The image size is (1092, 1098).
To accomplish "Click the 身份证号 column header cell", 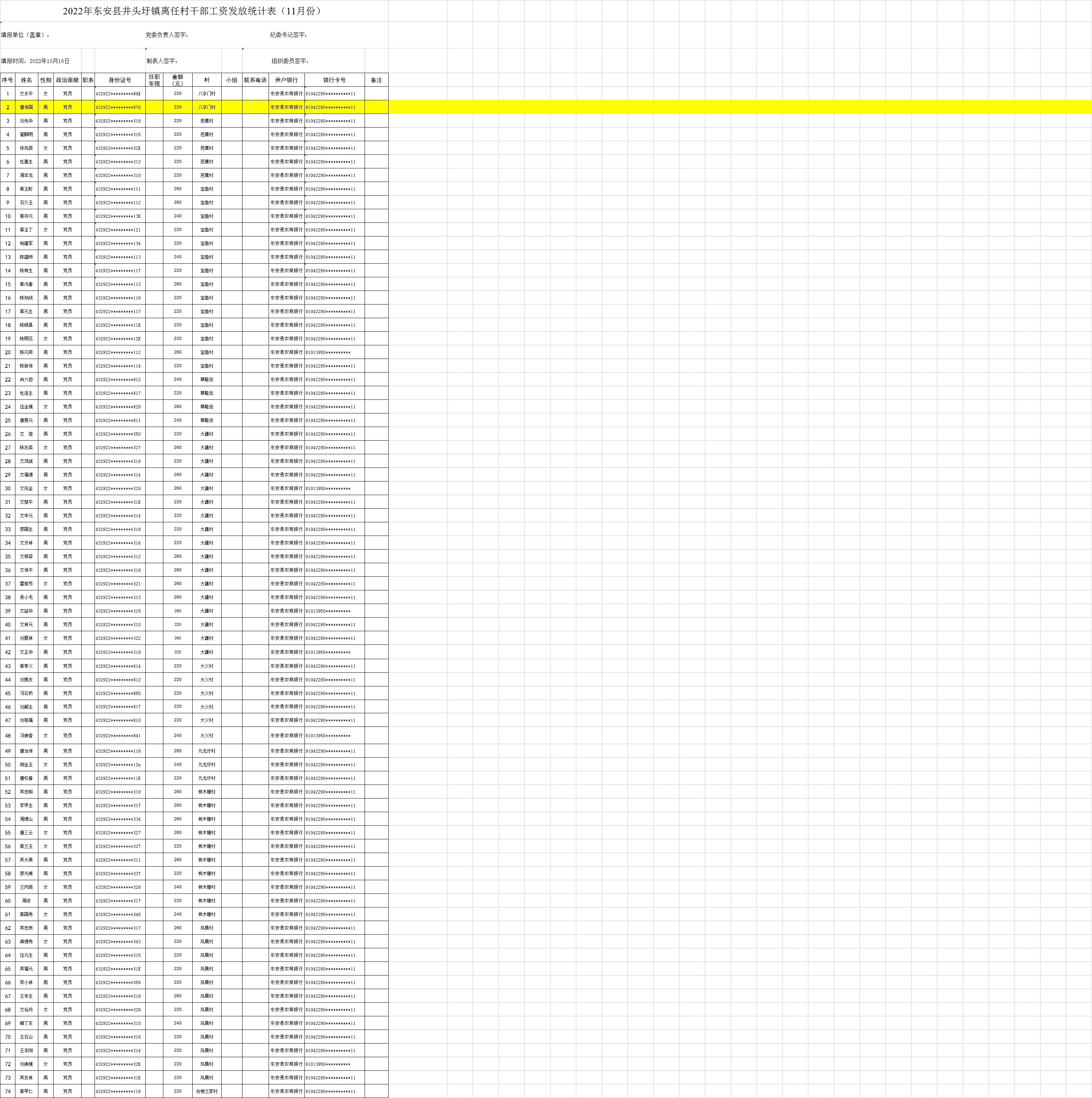I will click(120, 80).
